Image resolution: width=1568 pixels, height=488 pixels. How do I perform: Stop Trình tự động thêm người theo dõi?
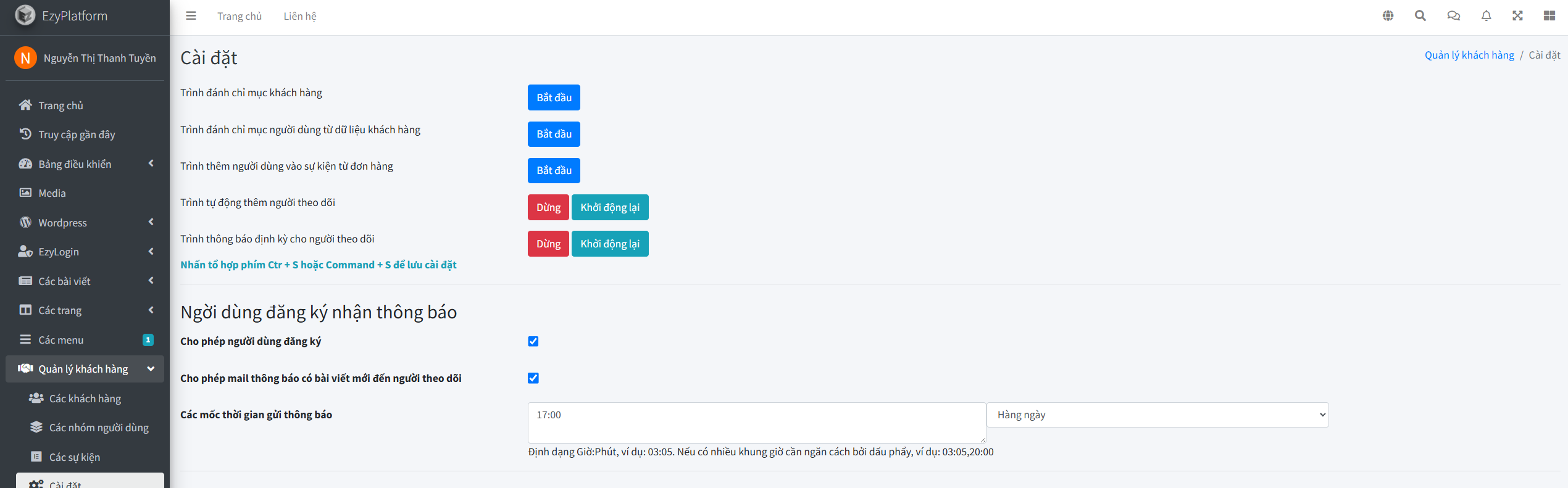(x=548, y=207)
